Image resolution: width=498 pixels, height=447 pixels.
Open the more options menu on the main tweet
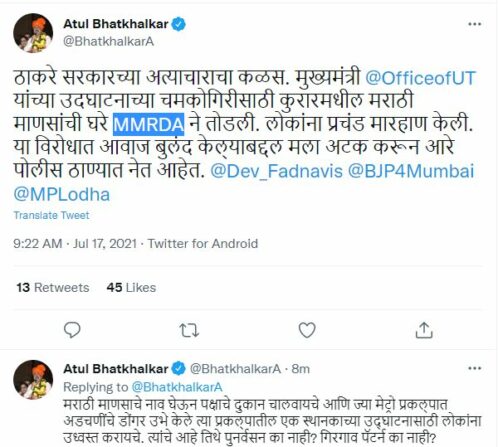tap(475, 24)
